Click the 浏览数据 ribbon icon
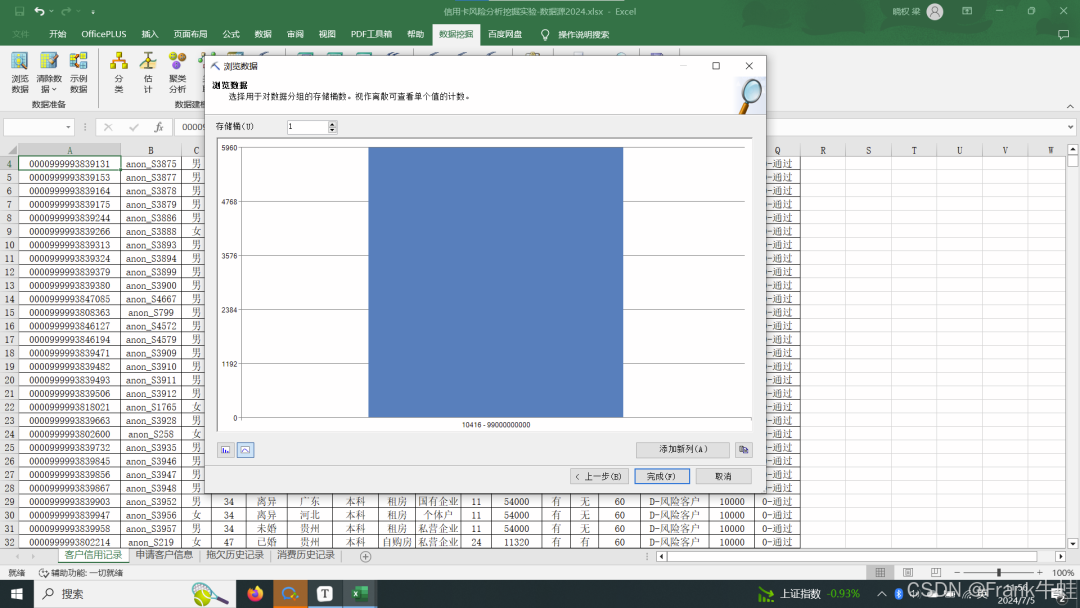This screenshot has width=1080, height=608. coord(20,71)
